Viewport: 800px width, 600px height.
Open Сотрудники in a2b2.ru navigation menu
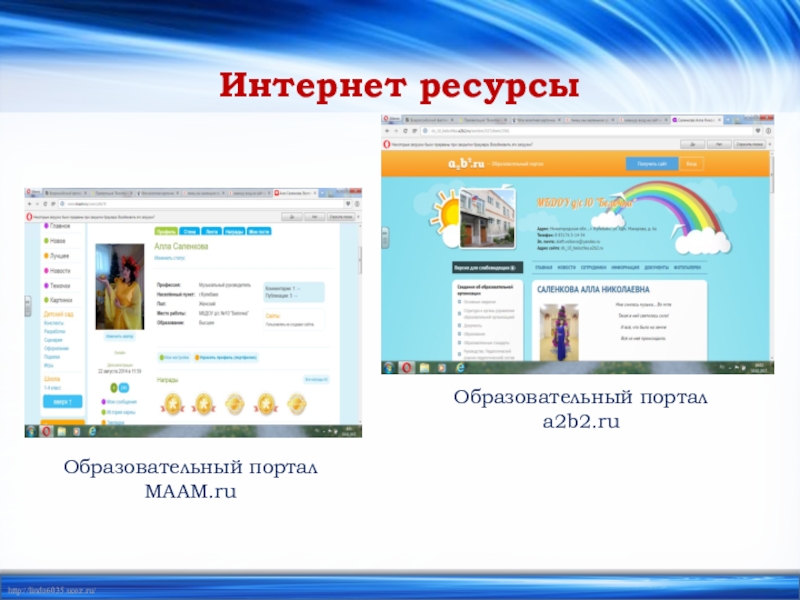click(593, 267)
